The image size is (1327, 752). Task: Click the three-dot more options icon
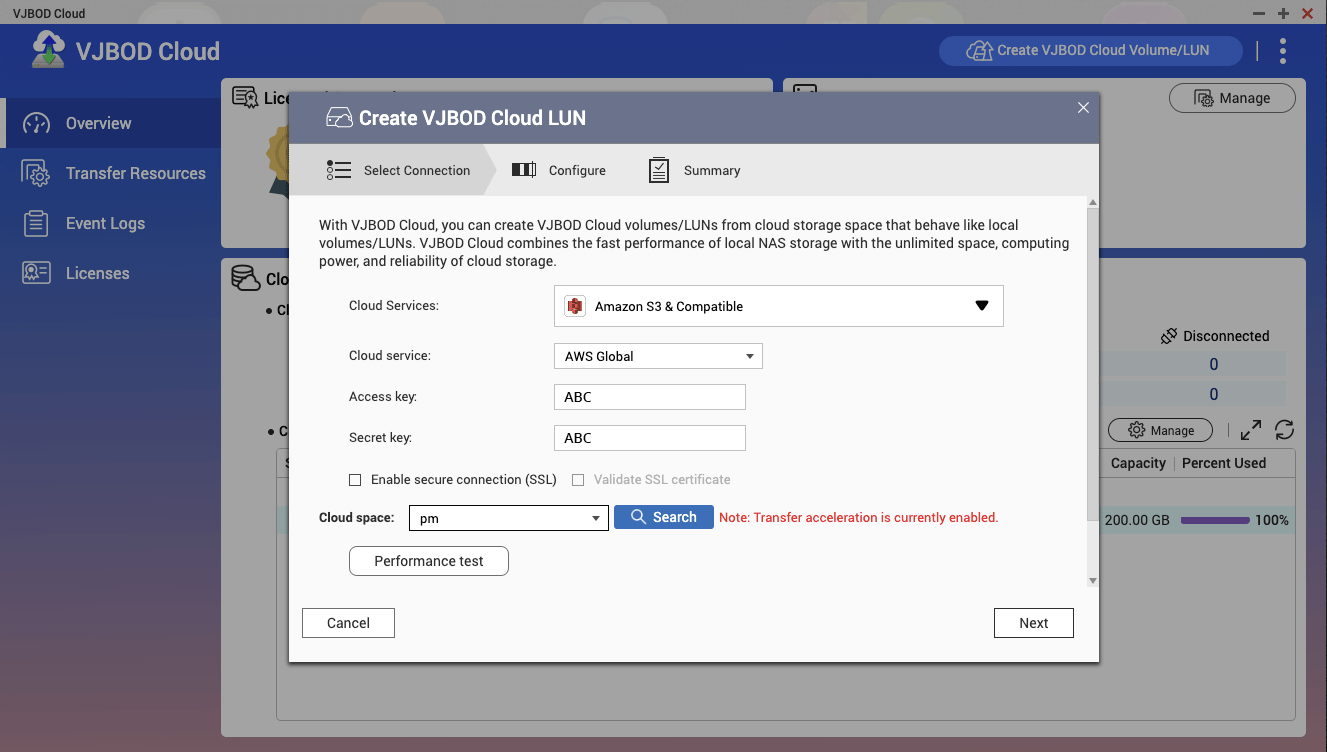(1283, 51)
